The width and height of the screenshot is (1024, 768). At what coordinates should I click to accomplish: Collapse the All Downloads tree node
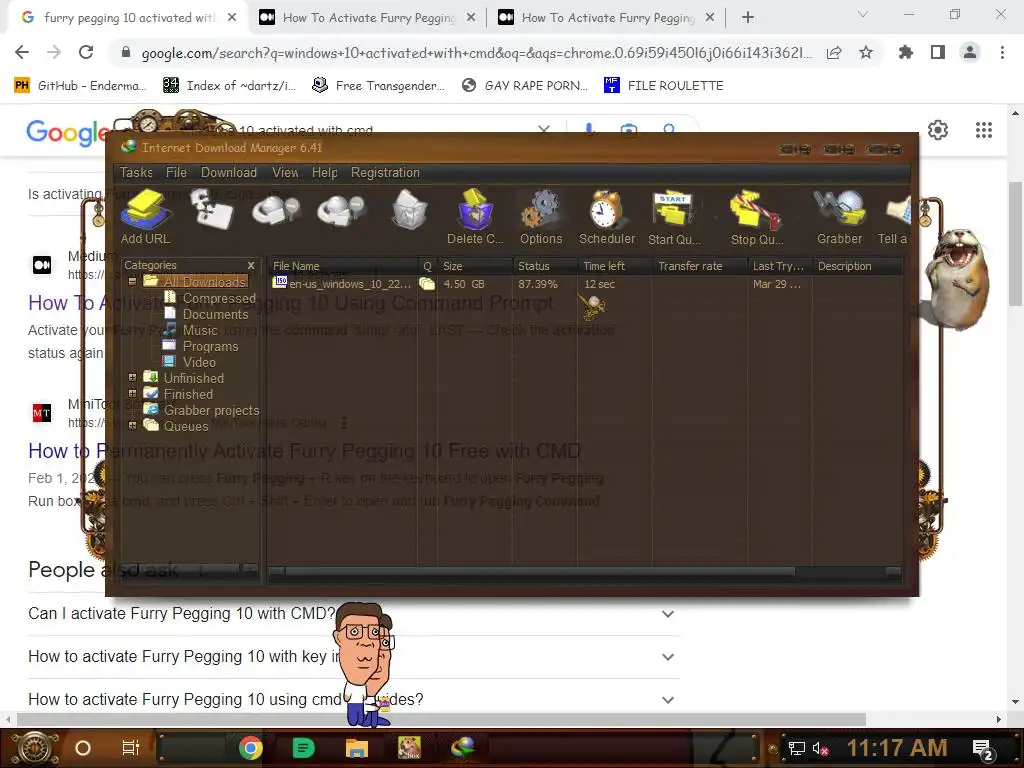pos(132,281)
